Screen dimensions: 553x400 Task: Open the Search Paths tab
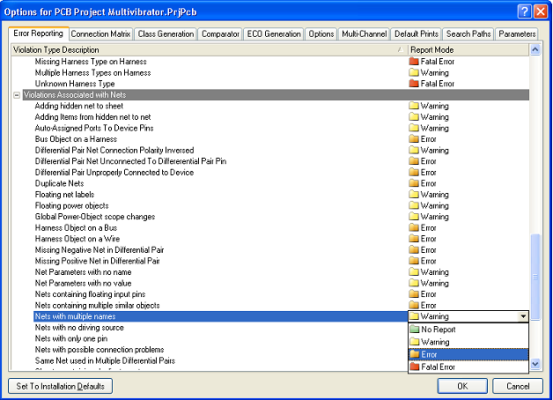[x=468, y=34]
